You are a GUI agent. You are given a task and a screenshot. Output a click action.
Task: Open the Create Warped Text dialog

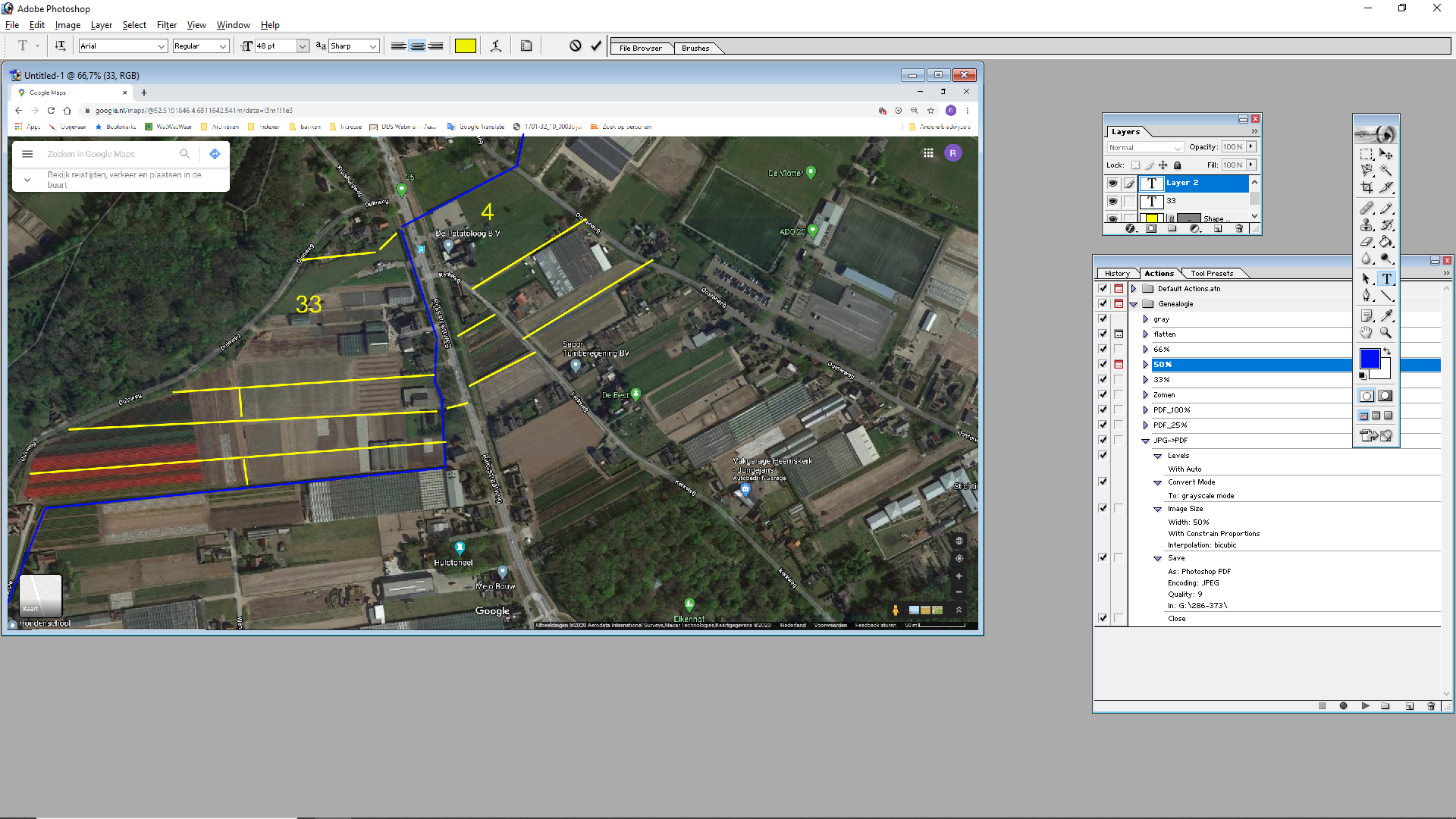pos(496,45)
